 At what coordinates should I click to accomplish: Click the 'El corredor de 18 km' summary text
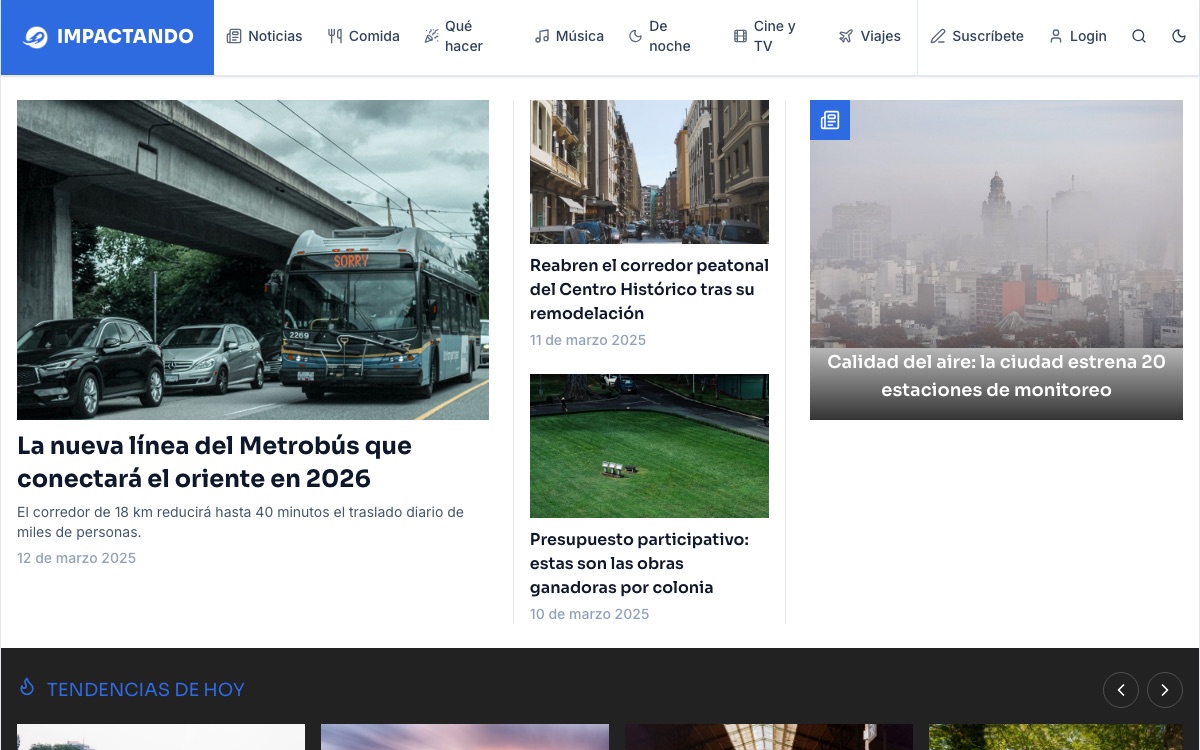[x=240, y=522]
